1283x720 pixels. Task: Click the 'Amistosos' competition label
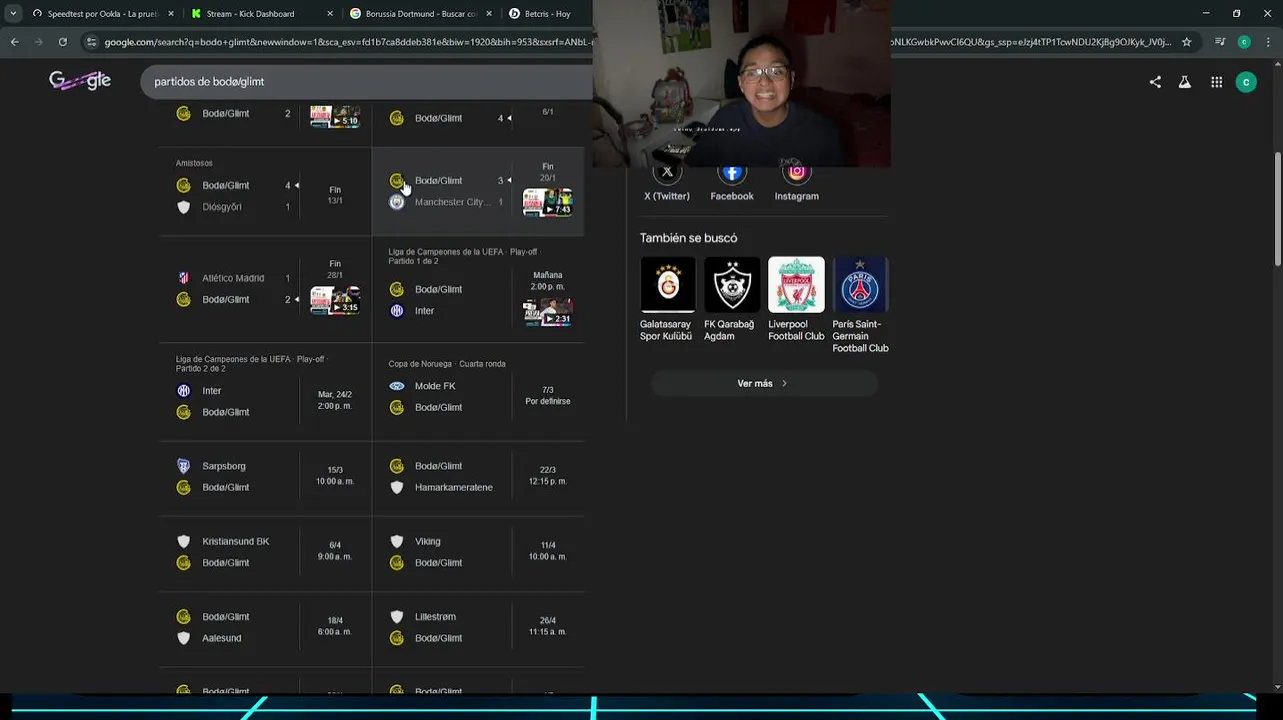[x=194, y=163]
